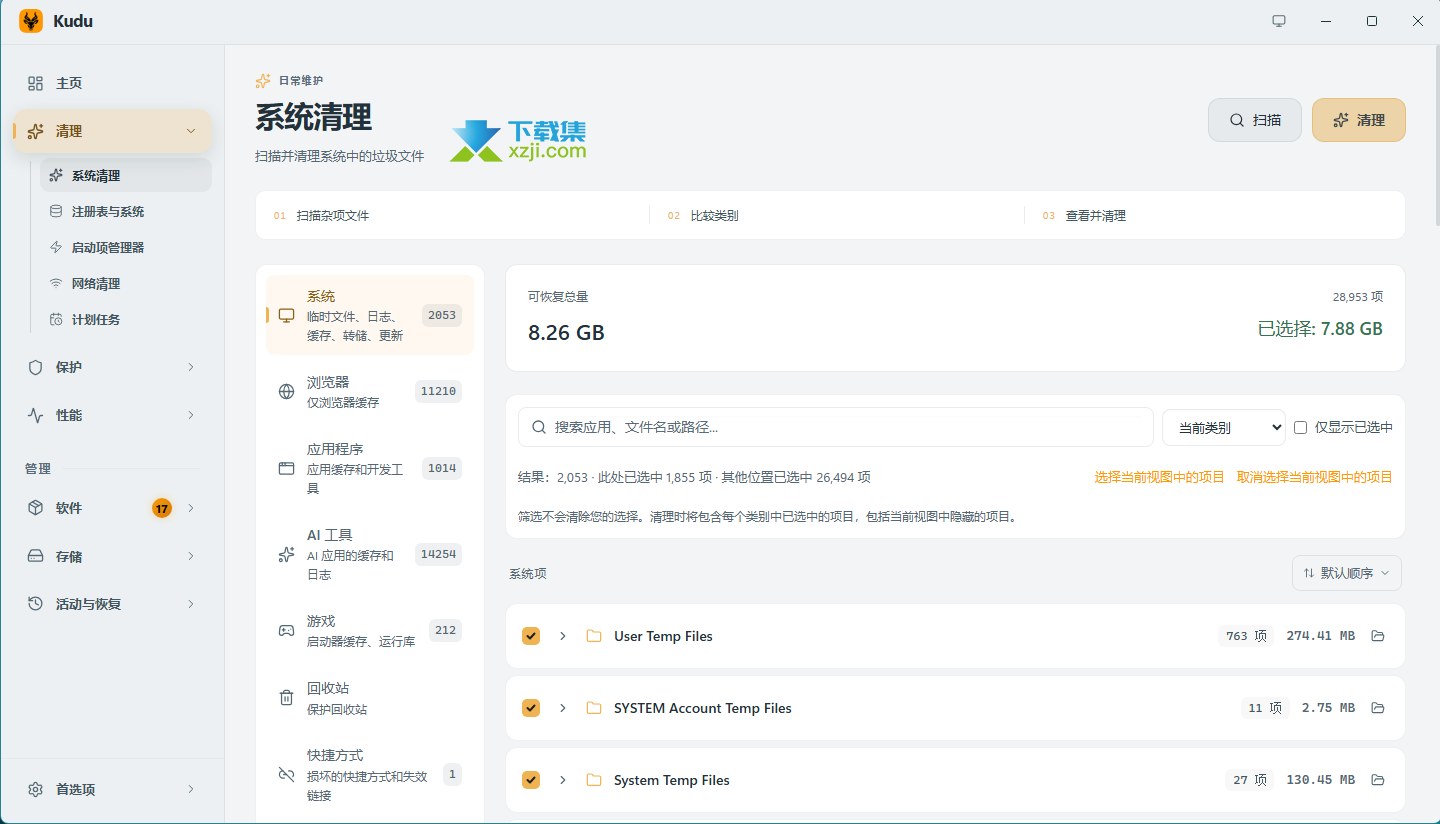This screenshot has height=824, width=1440.
Task: Click the 扫描 button
Action: coord(1255,120)
